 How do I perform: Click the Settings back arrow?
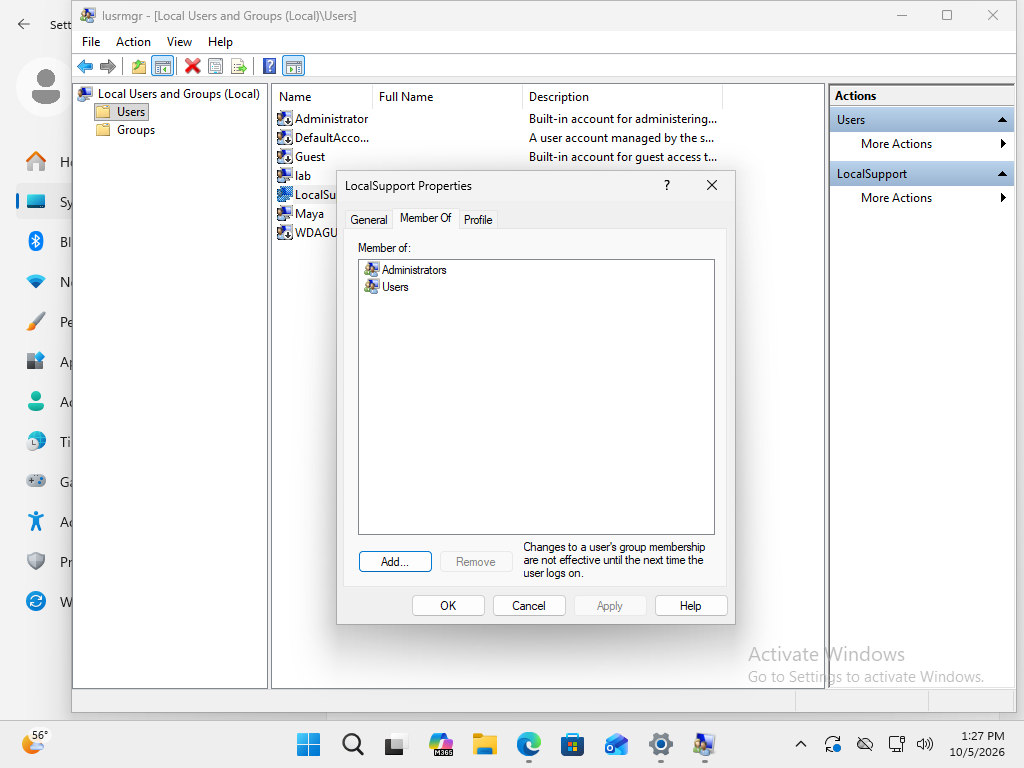24,24
